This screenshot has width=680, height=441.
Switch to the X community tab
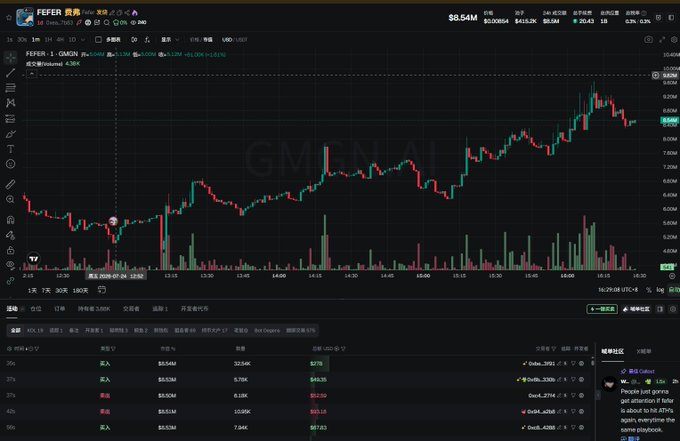pyautogui.click(x=644, y=351)
